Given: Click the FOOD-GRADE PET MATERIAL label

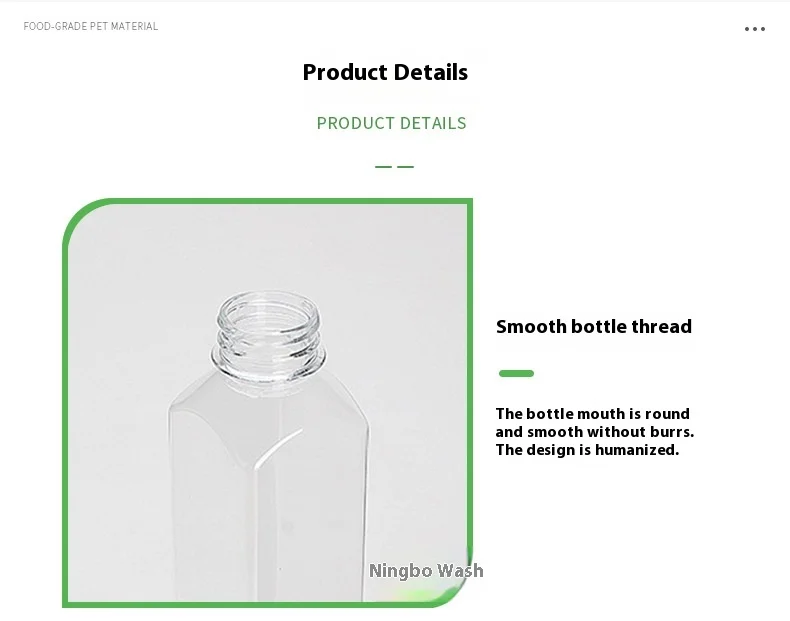Looking at the screenshot, I should (x=91, y=26).
